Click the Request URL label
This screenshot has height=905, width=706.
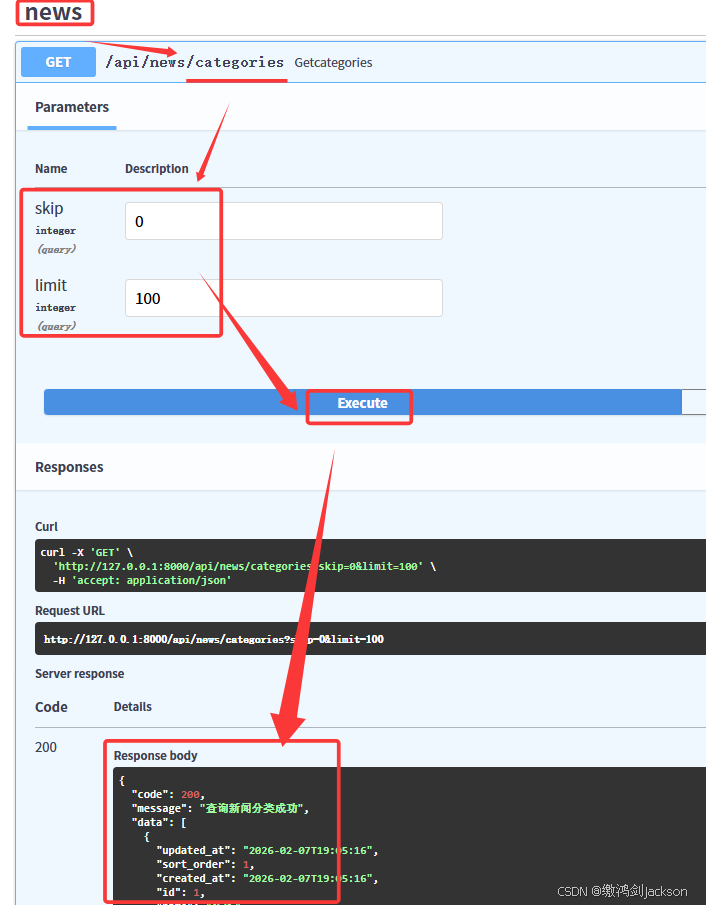(x=70, y=611)
